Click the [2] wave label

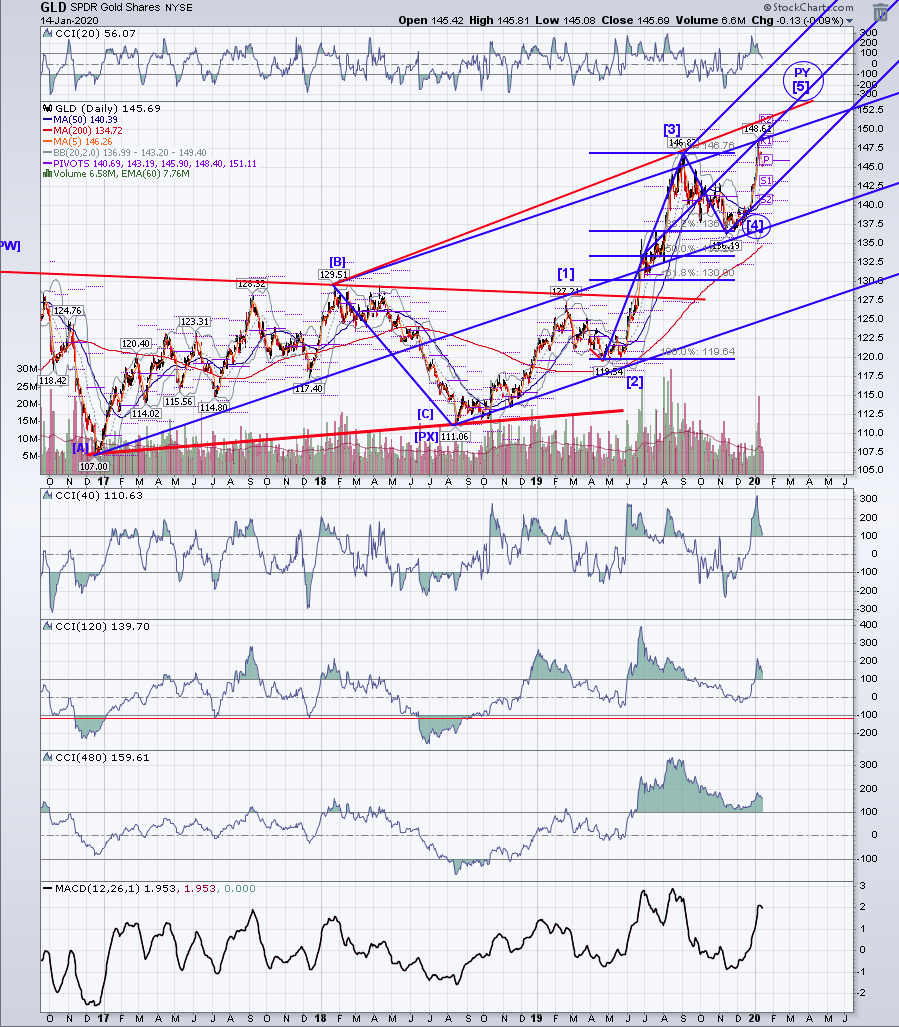[x=634, y=382]
